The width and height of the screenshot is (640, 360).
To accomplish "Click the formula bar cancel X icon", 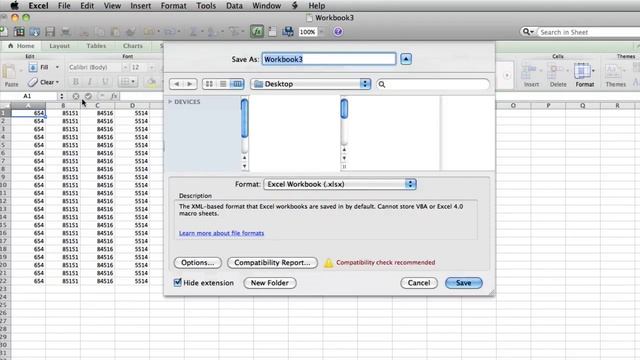I will click(76, 96).
